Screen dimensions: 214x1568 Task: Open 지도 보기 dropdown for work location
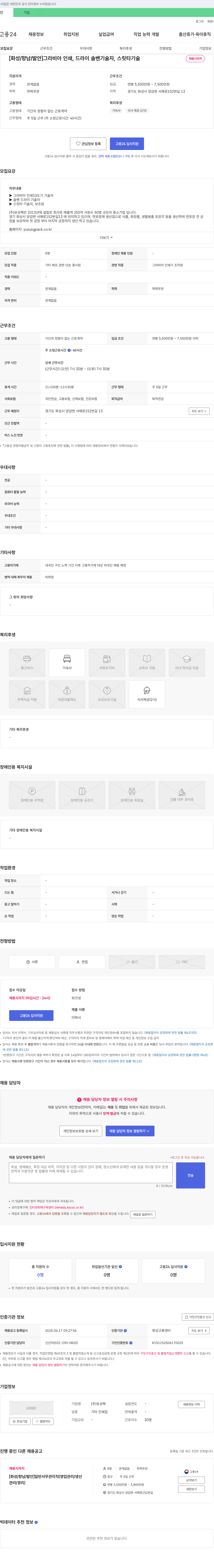(x=199, y=411)
